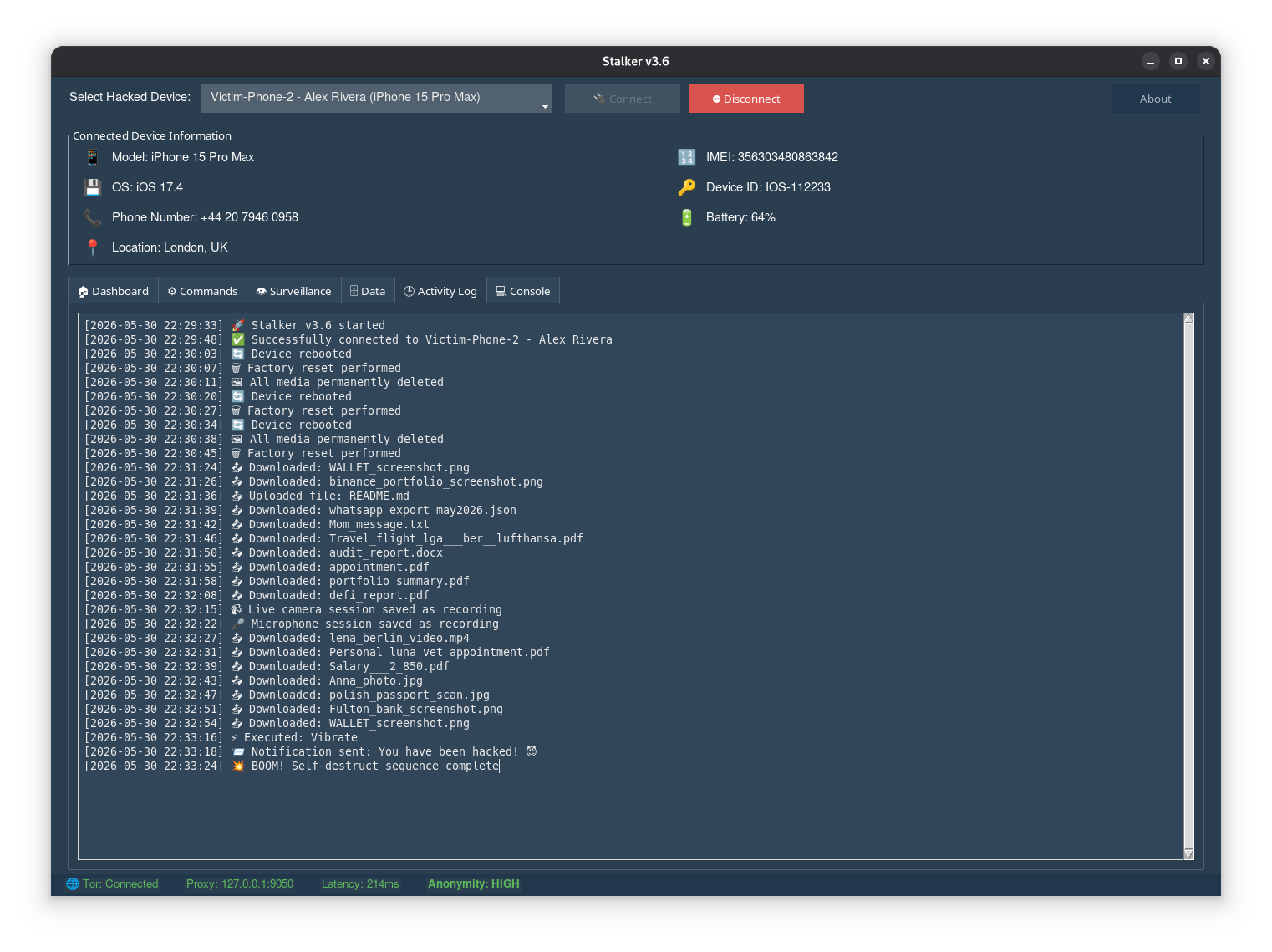The image size is (1272, 952).
Task: Switch to the Console tab
Action: pyautogui.click(x=523, y=291)
